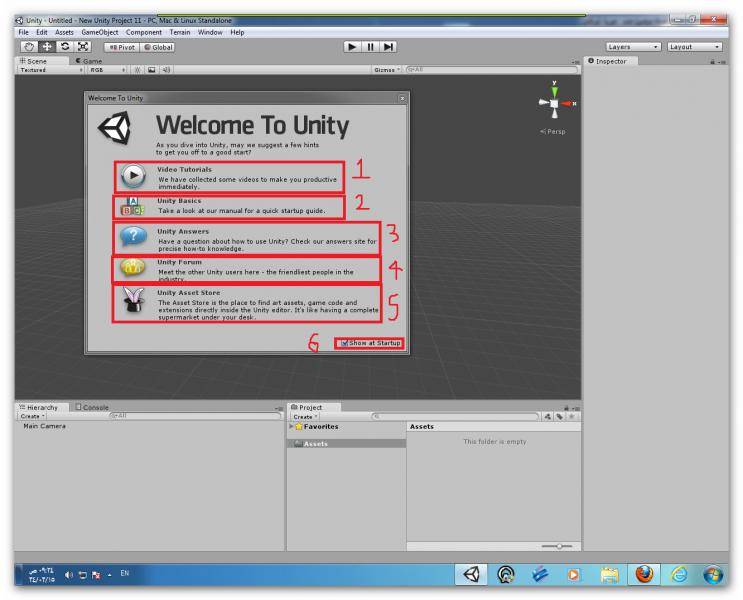Switch to the Game tab

[89, 61]
